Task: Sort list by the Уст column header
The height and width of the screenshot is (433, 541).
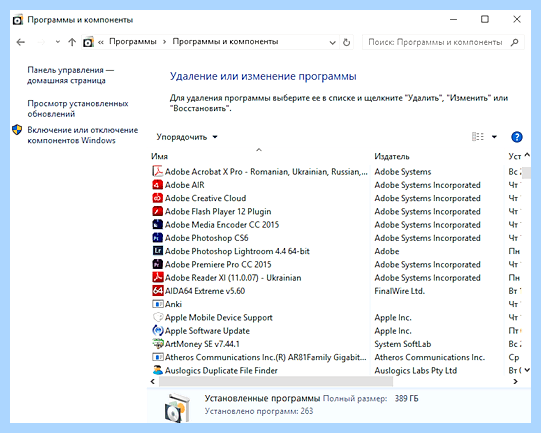Action: (514, 157)
